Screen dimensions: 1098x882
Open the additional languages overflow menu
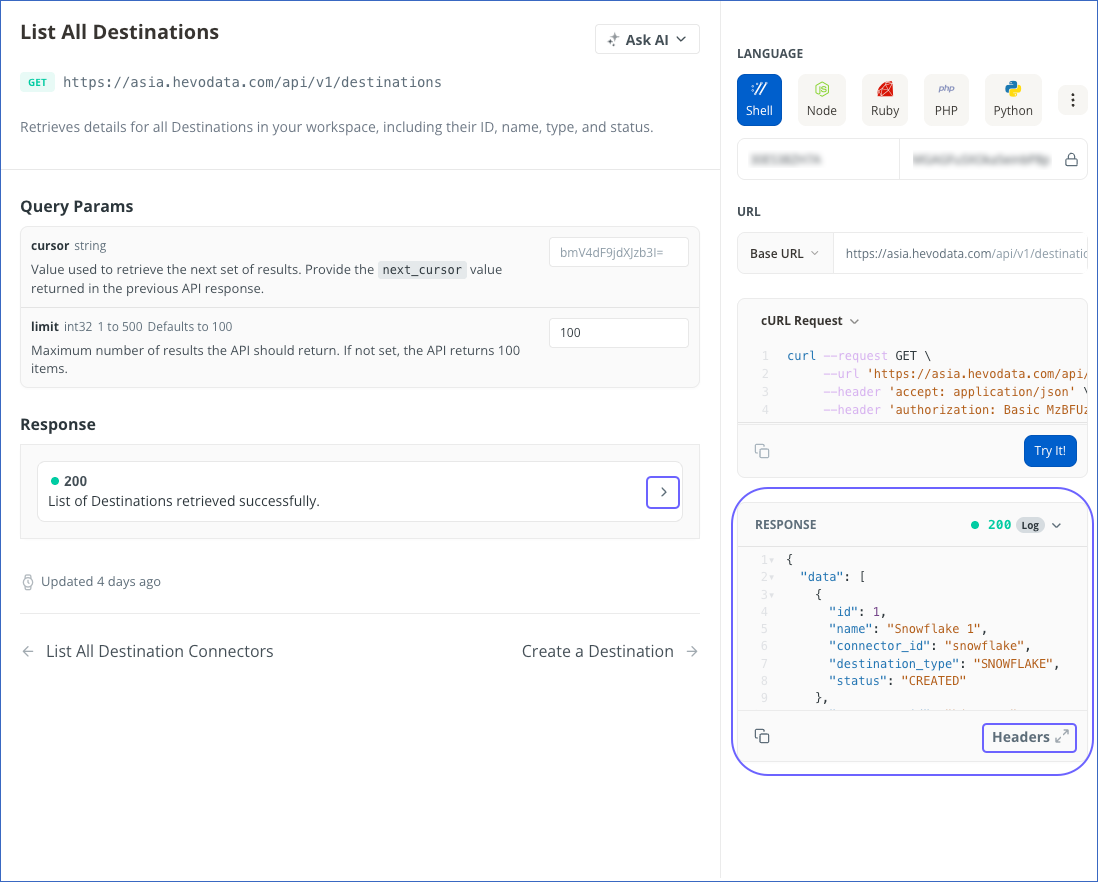pos(1072,99)
